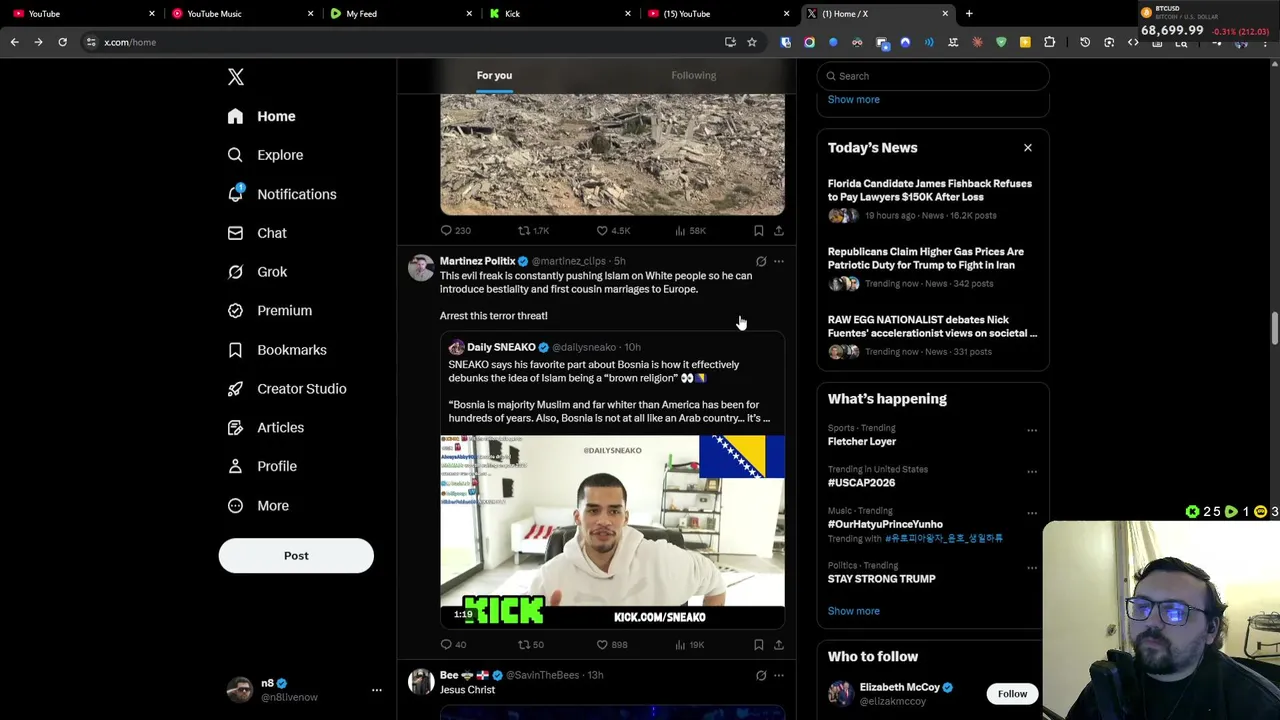Open Home from the sidebar
1280x720 pixels.
click(261, 116)
